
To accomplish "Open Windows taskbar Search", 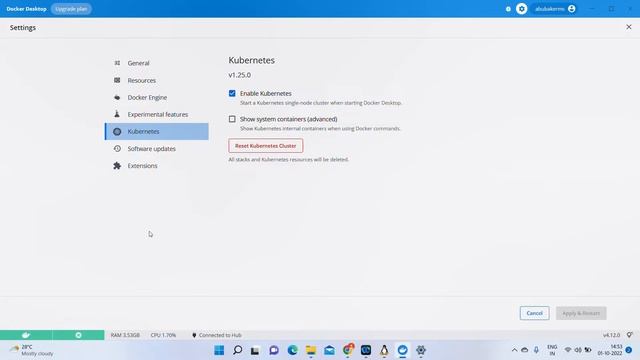I will click(238, 350).
